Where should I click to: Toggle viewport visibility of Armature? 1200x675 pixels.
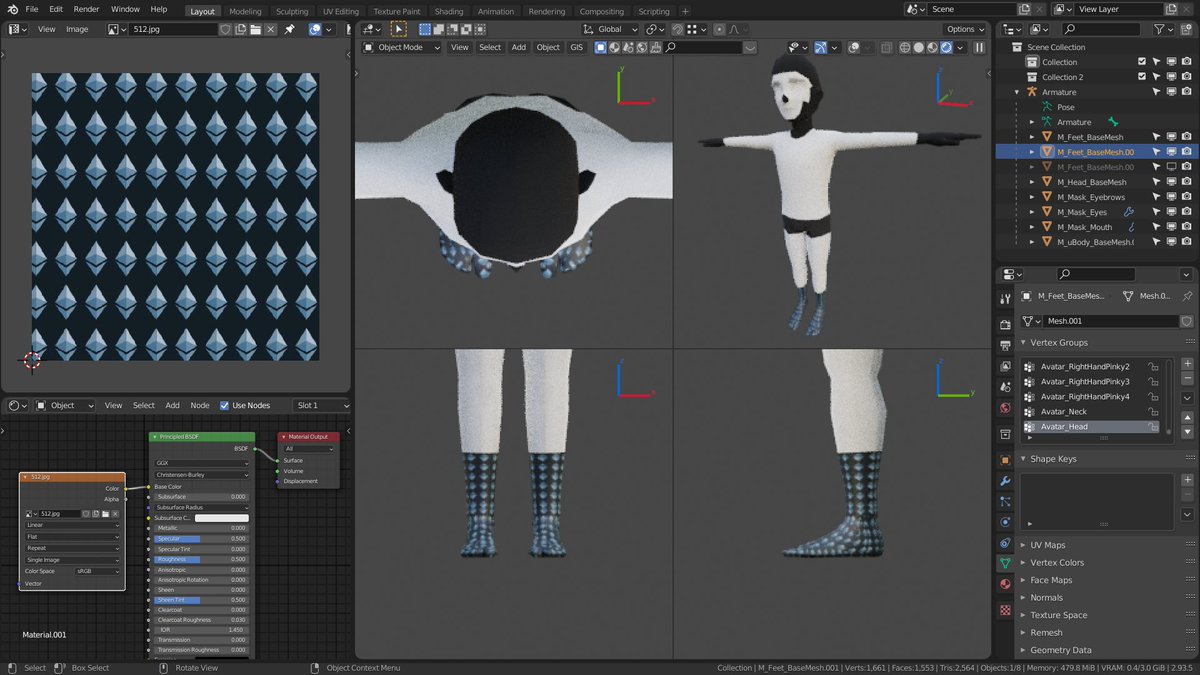coord(1171,92)
